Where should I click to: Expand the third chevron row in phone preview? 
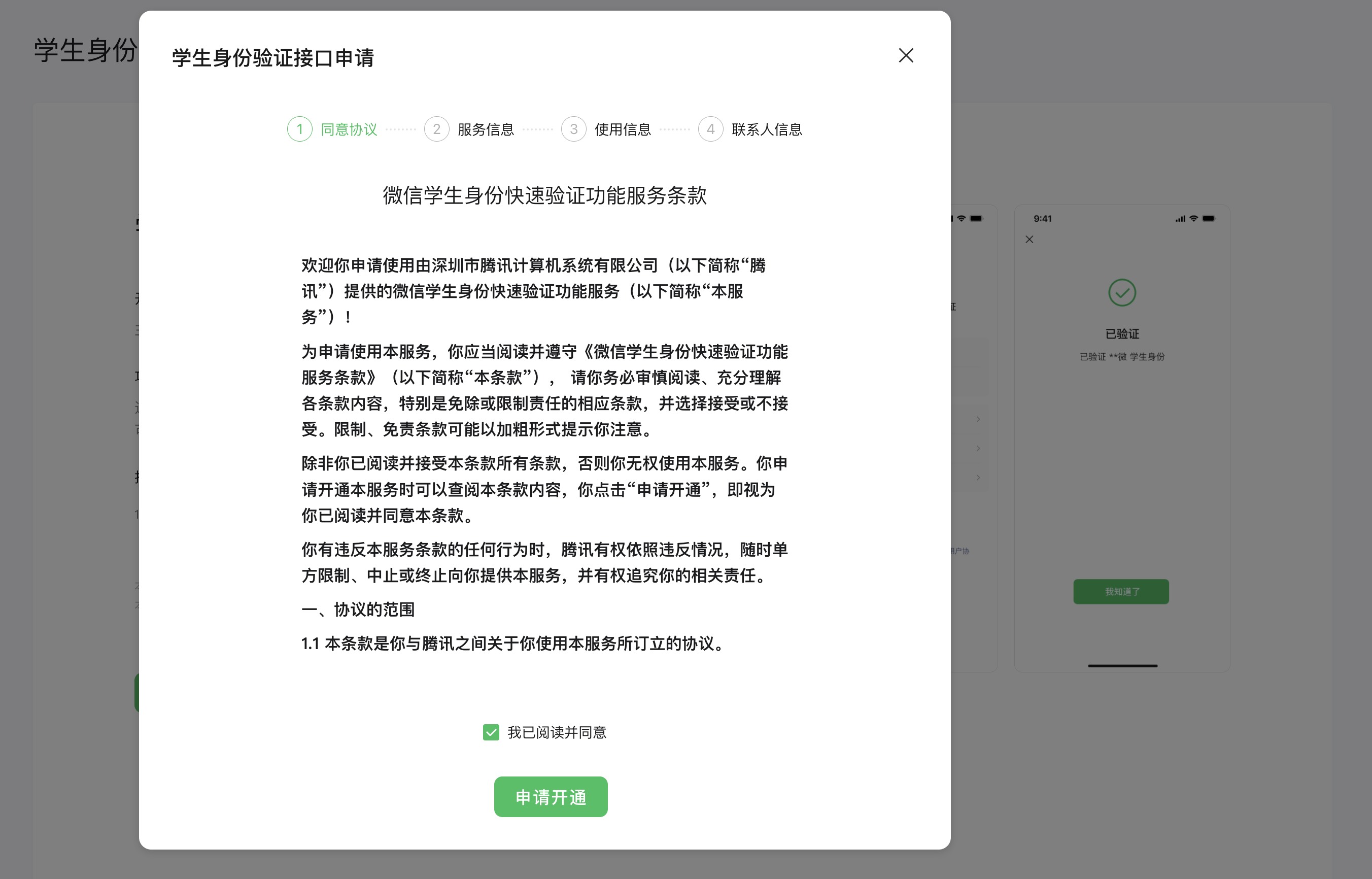[x=978, y=477]
